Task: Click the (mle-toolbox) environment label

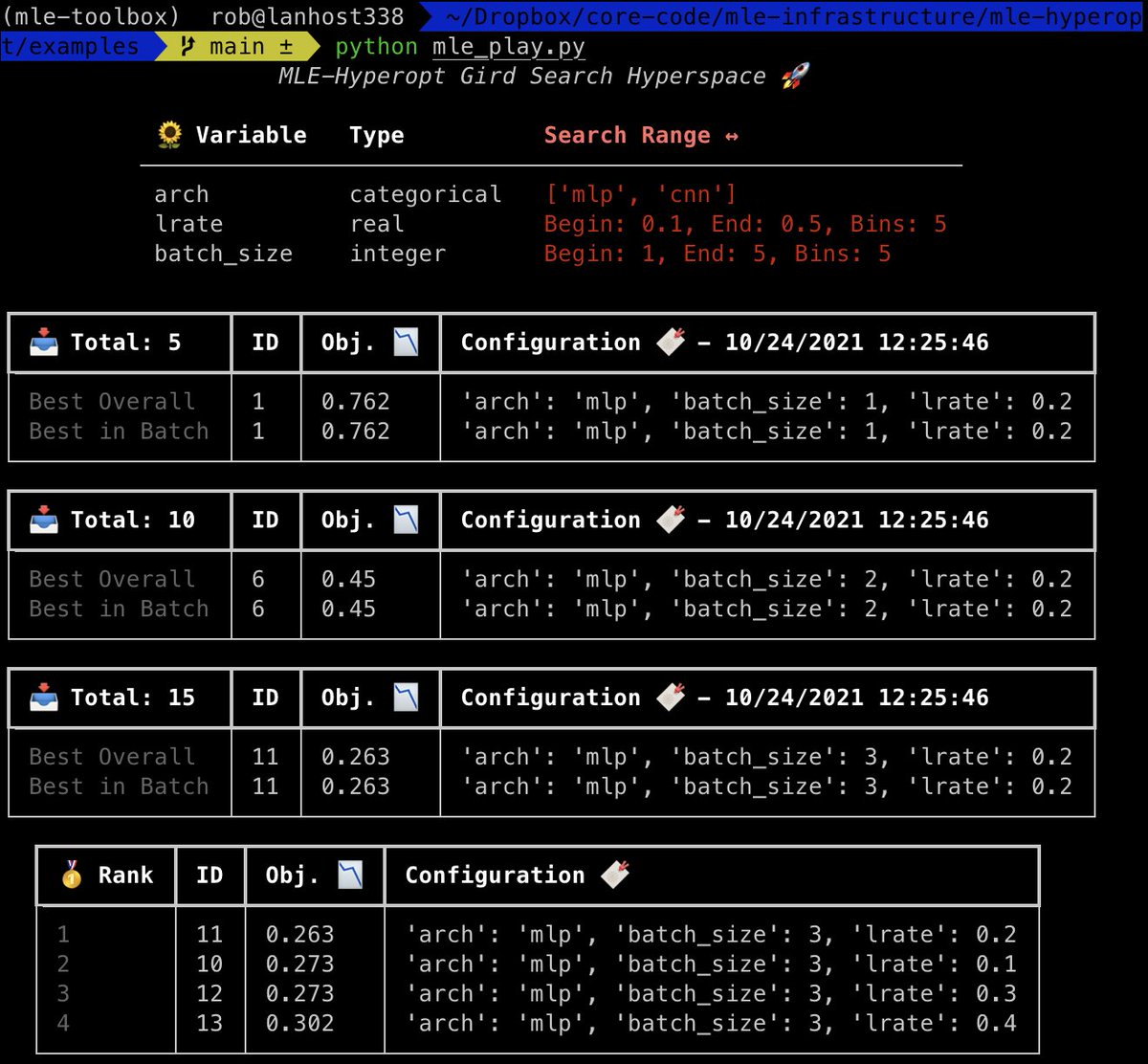Action: 91,17
